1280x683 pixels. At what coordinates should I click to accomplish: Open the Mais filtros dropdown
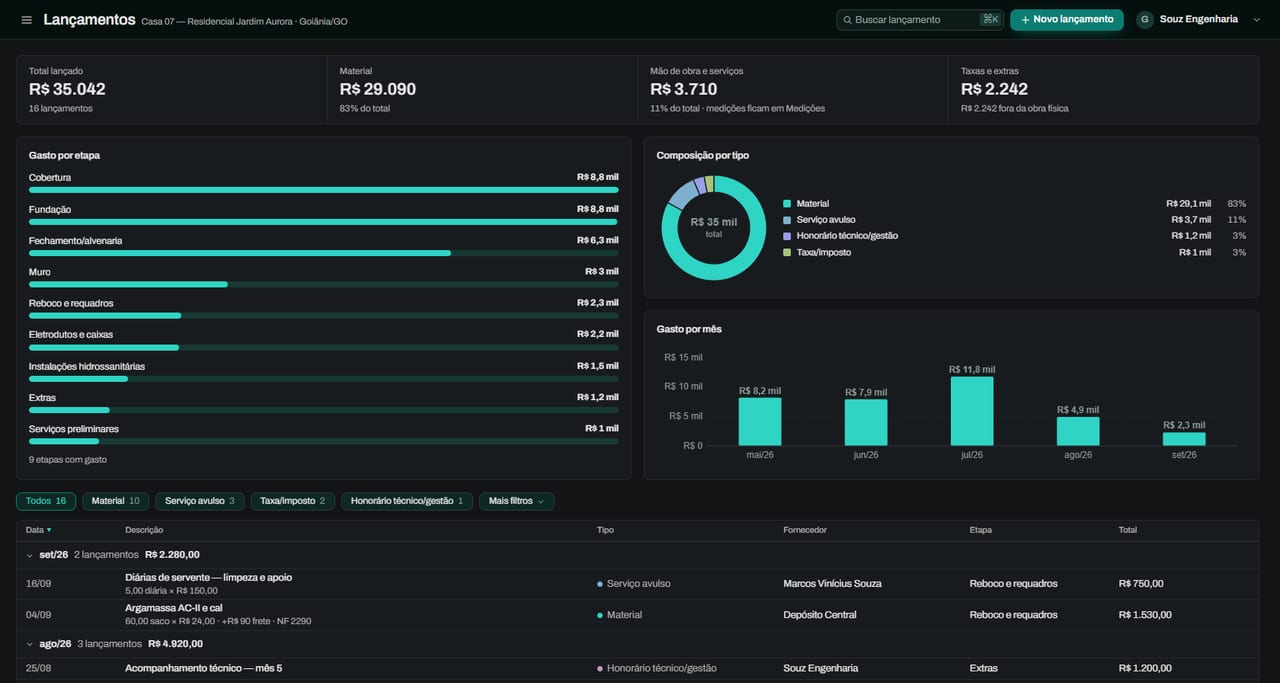[516, 501]
